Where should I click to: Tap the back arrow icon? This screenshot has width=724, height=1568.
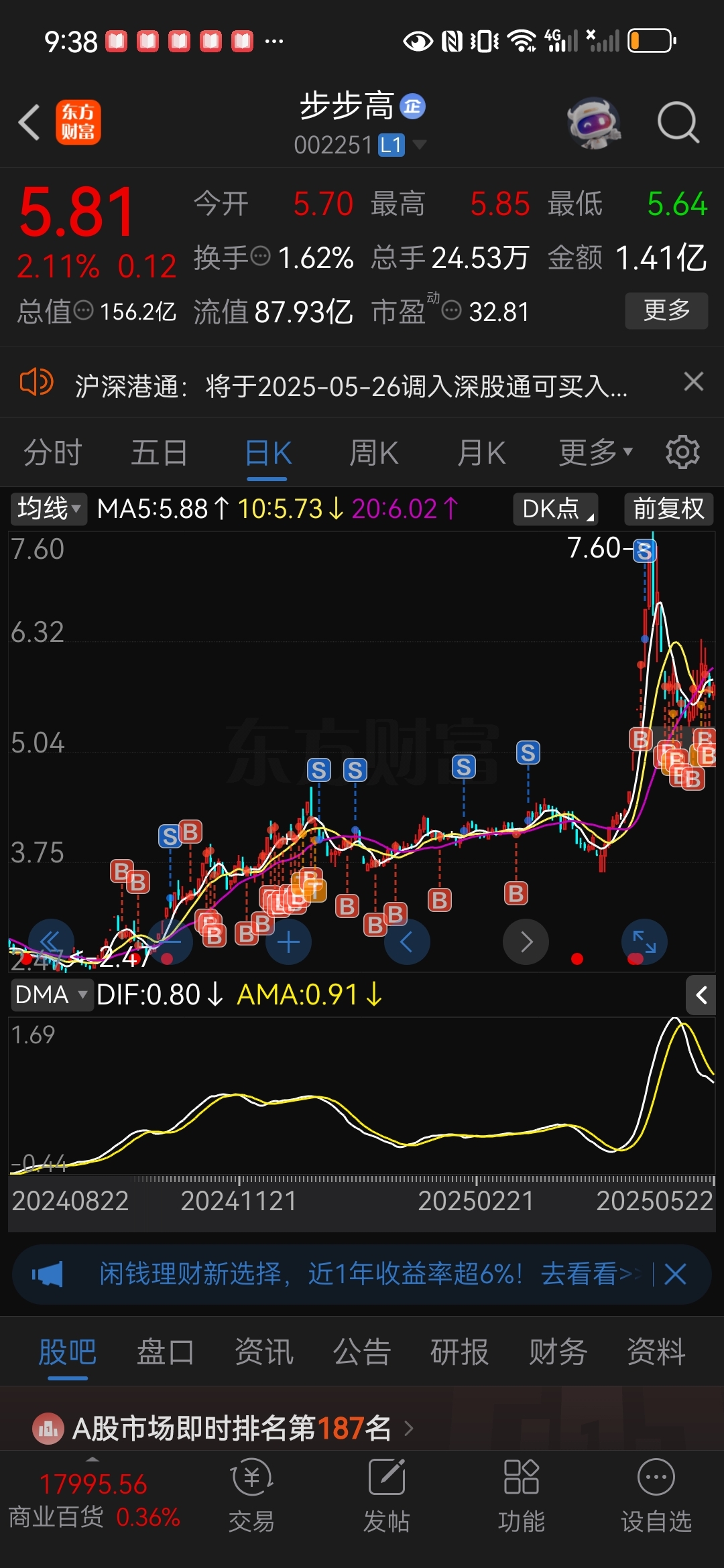pos(29,123)
